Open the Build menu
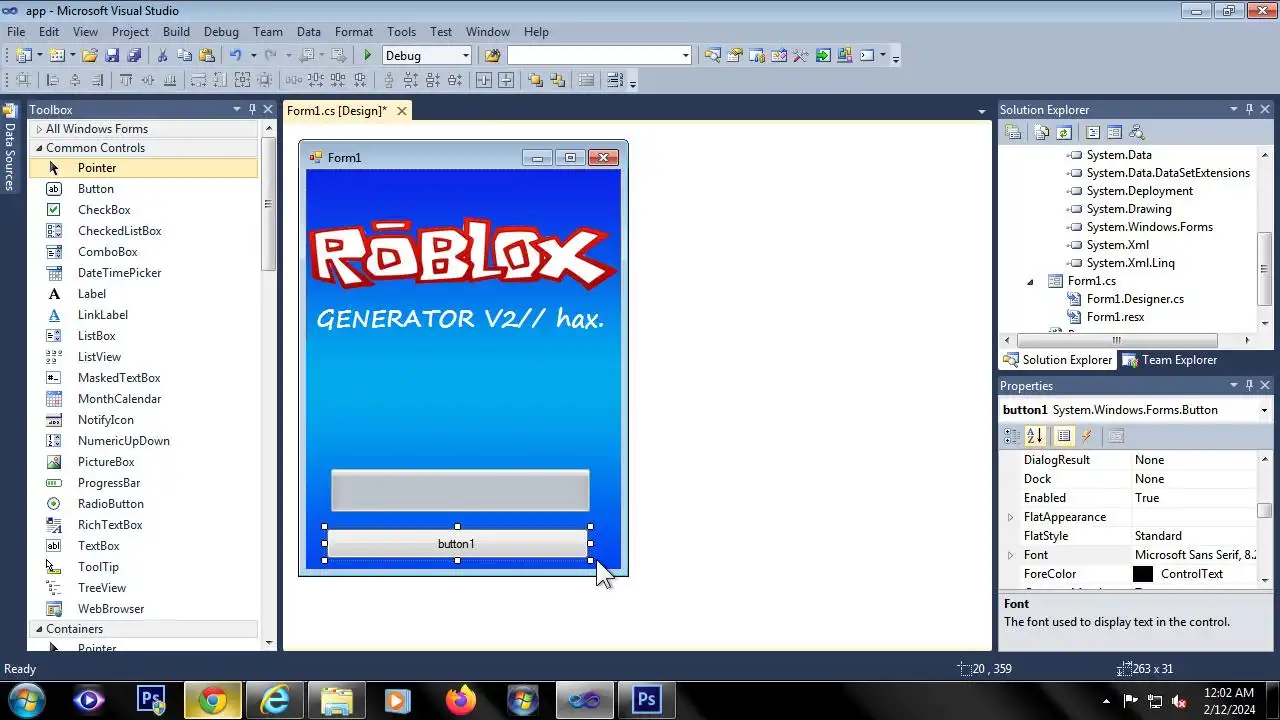This screenshot has width=1280, height=720. (176, 31)
